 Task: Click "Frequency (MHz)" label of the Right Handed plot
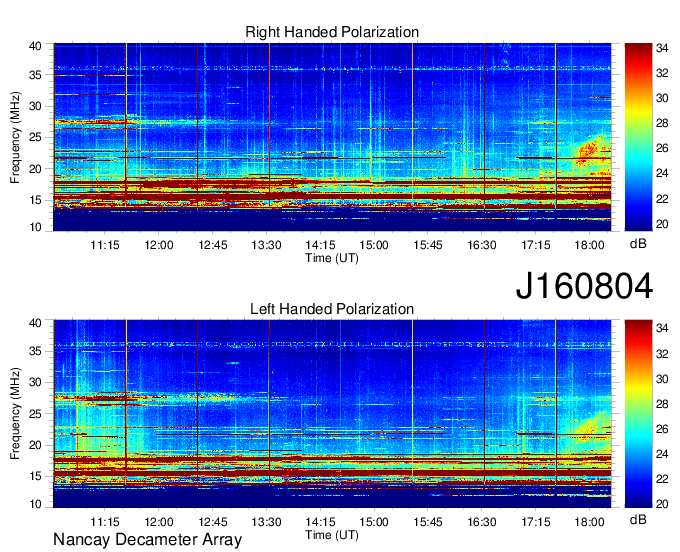[x=15, y=137]
